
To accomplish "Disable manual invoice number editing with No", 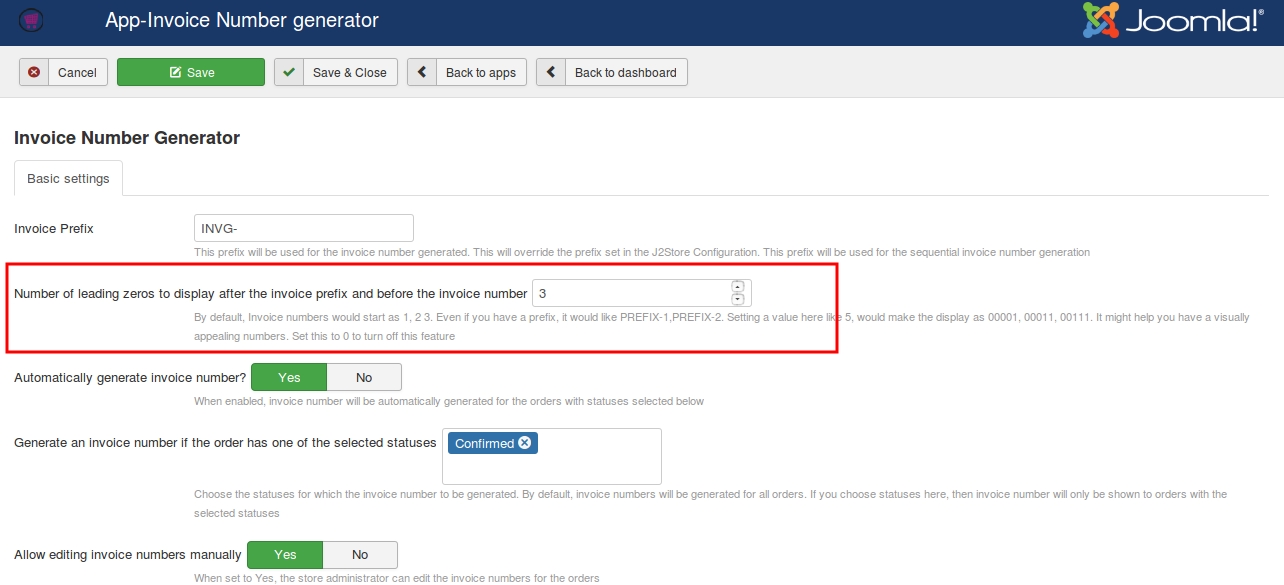I will (360, 555).
